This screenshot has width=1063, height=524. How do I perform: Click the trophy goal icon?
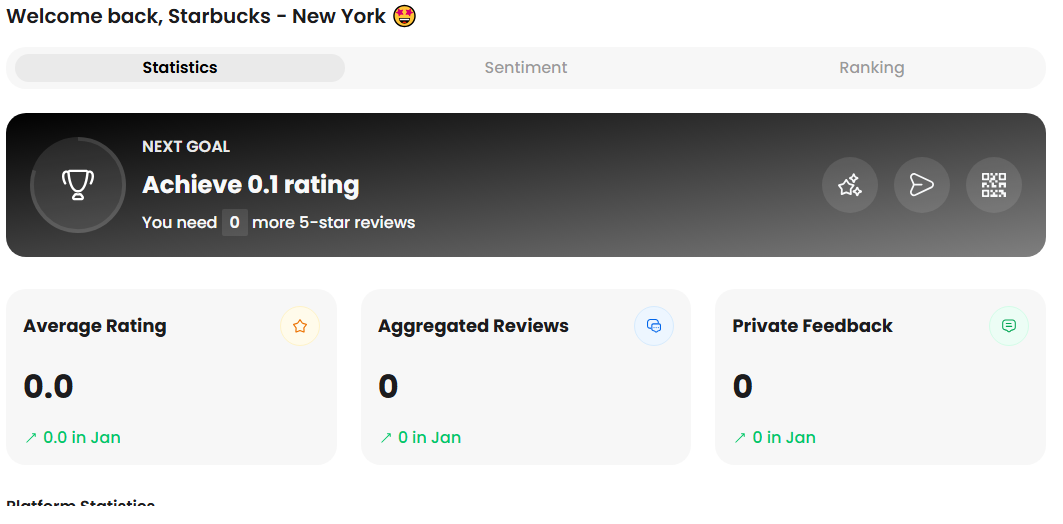pos(78,185)
